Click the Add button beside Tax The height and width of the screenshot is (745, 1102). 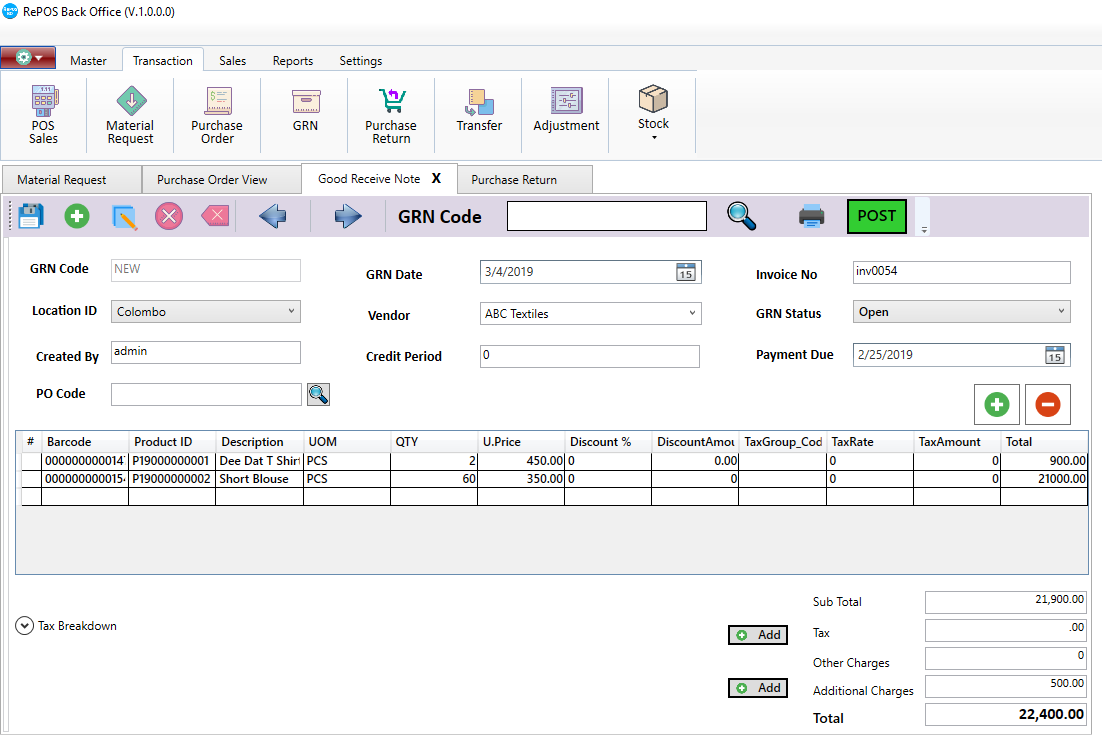click(x=758, y=635)
